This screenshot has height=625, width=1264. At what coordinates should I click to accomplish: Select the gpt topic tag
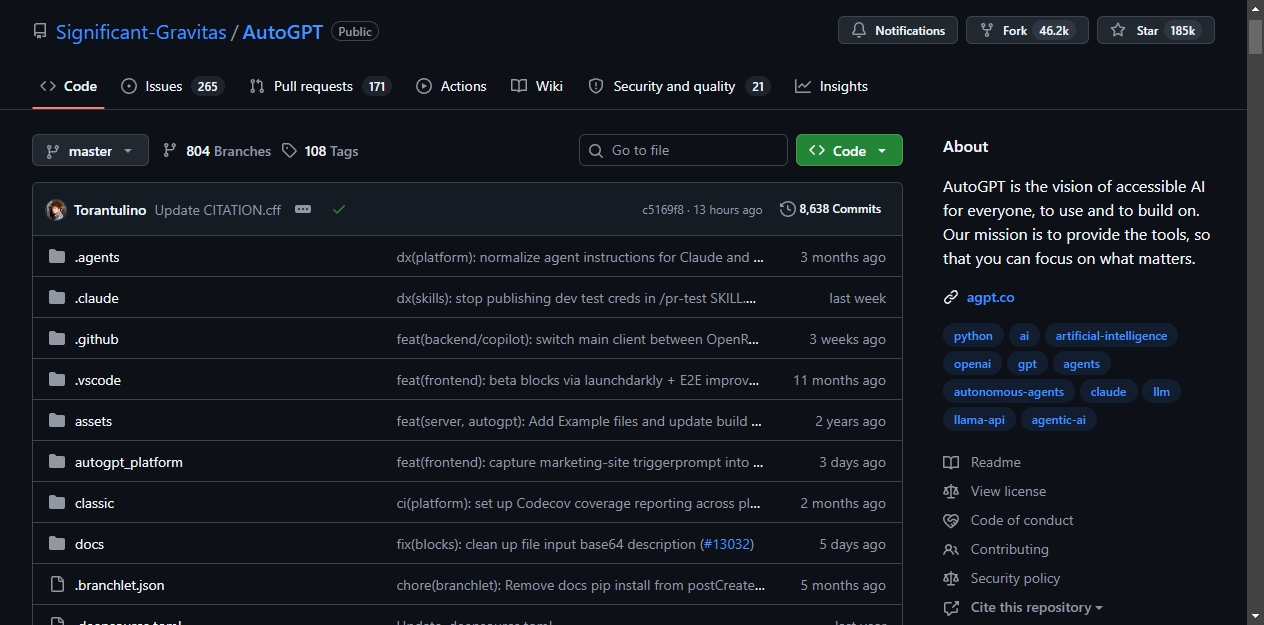[x=1027, y=364]
